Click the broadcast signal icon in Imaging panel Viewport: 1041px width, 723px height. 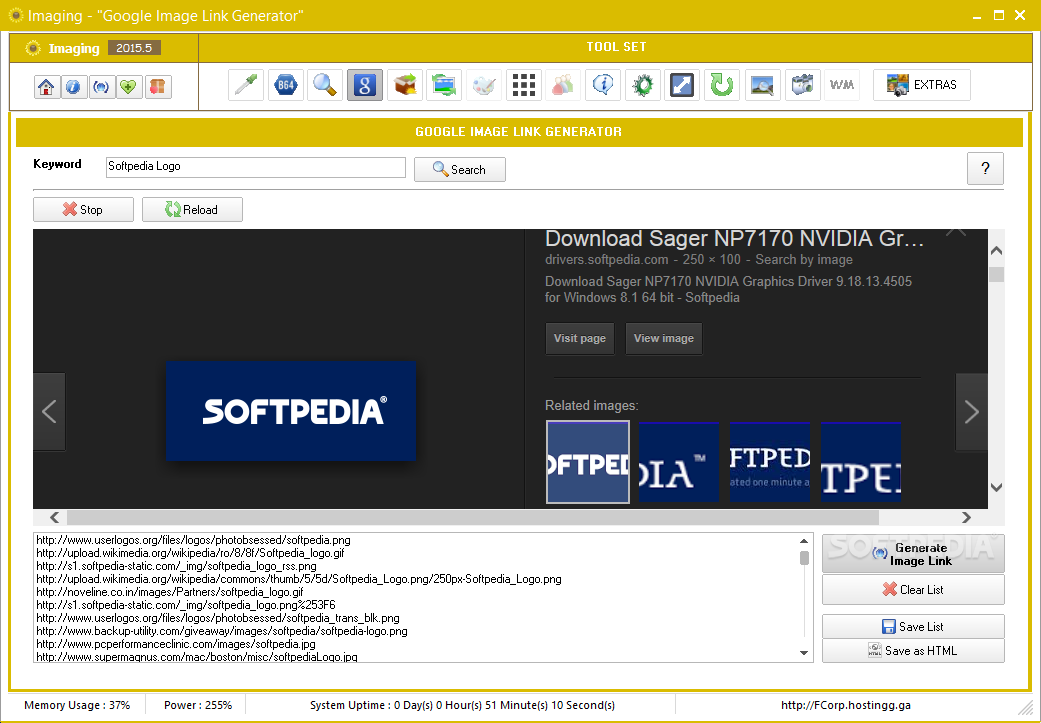pos(102,87)
